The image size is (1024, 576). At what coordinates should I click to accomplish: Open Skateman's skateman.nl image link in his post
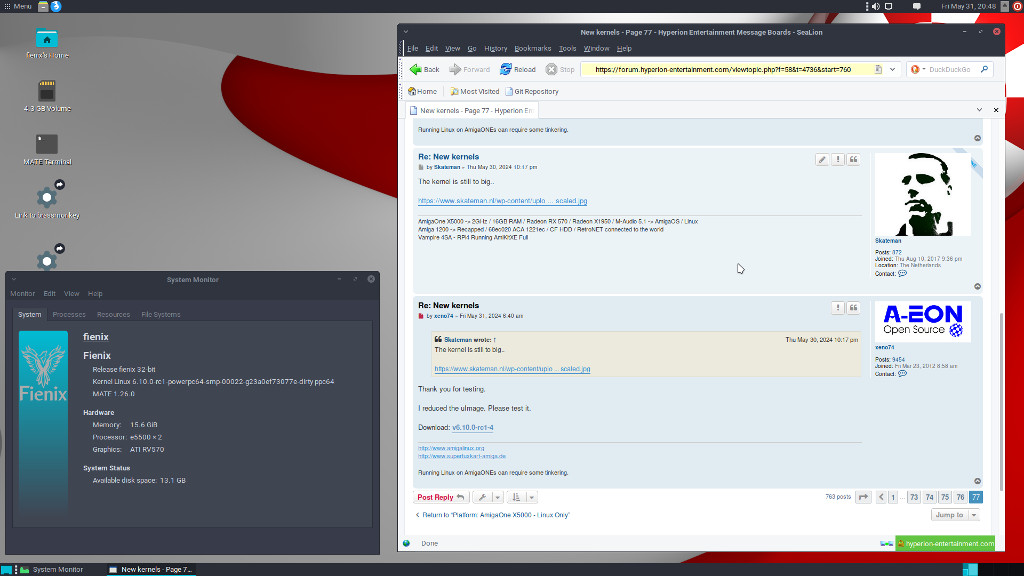pos(502,201)
